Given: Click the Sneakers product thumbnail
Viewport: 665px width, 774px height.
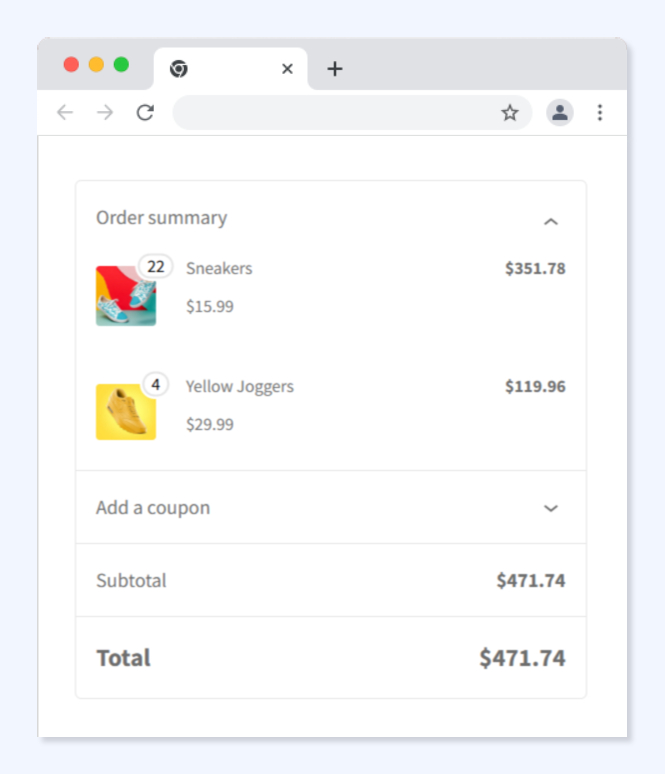Looking at the screenshot, I should click(125, 297).
